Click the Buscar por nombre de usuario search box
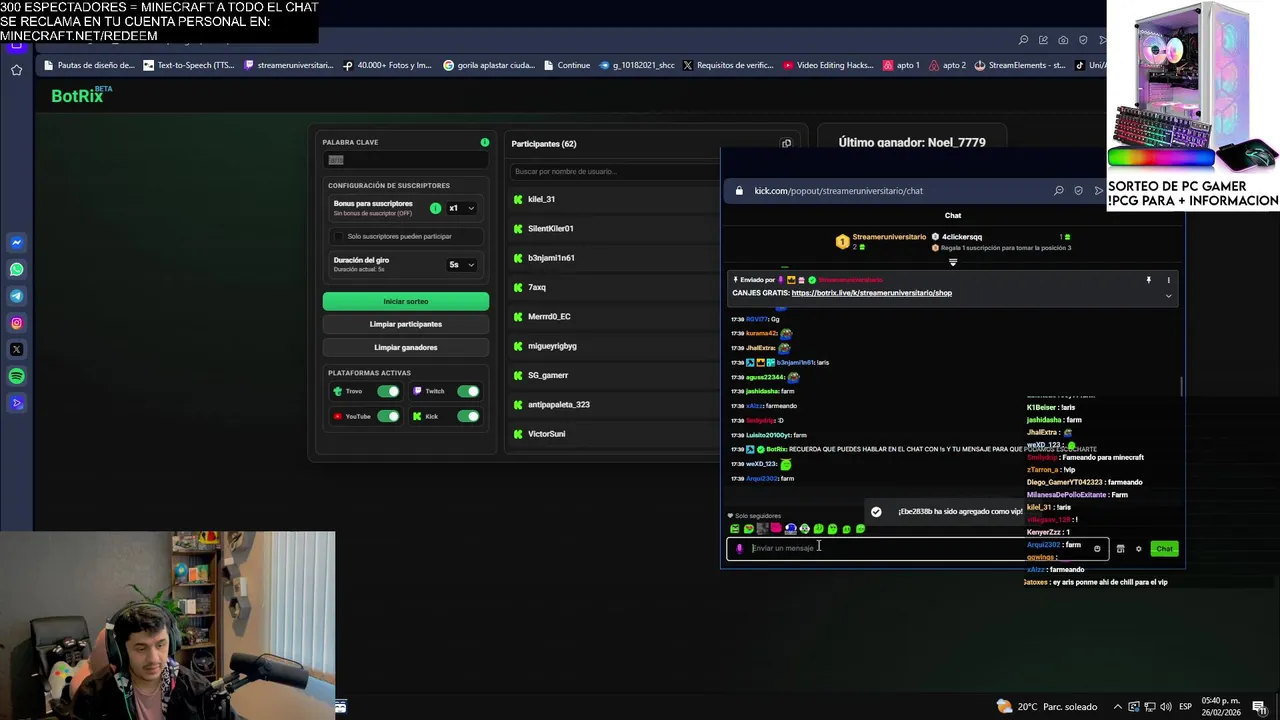This screenshot has height=720, width=1280. click(x=613, y=172)
